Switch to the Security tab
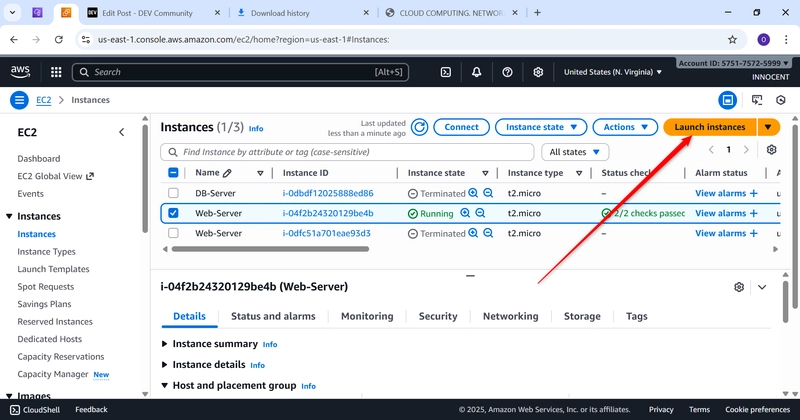 pyautogui.click(x=438, y=316)
